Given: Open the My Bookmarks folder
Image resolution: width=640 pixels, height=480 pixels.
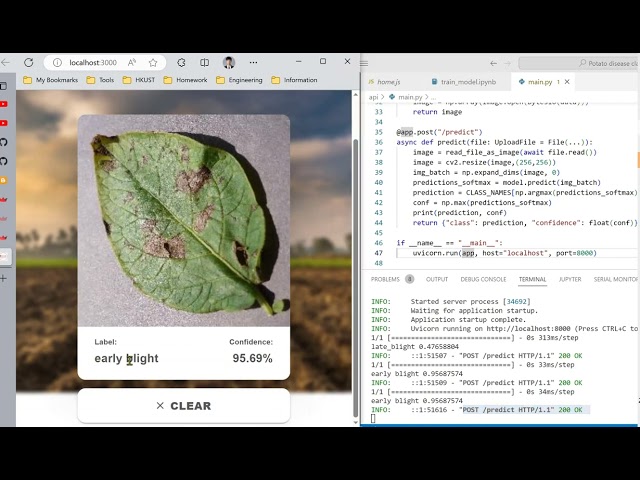Looking at the screenshot, I should tap(51, 80).
